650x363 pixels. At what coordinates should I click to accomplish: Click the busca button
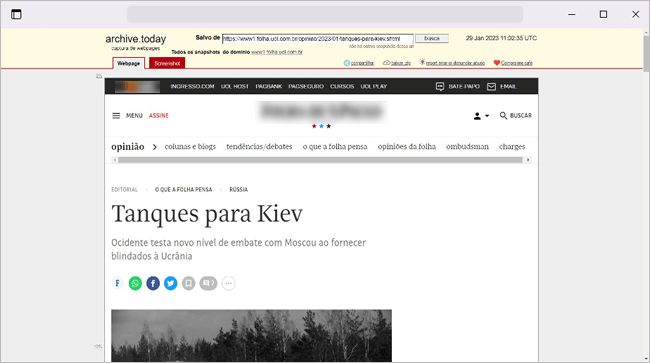432,38
